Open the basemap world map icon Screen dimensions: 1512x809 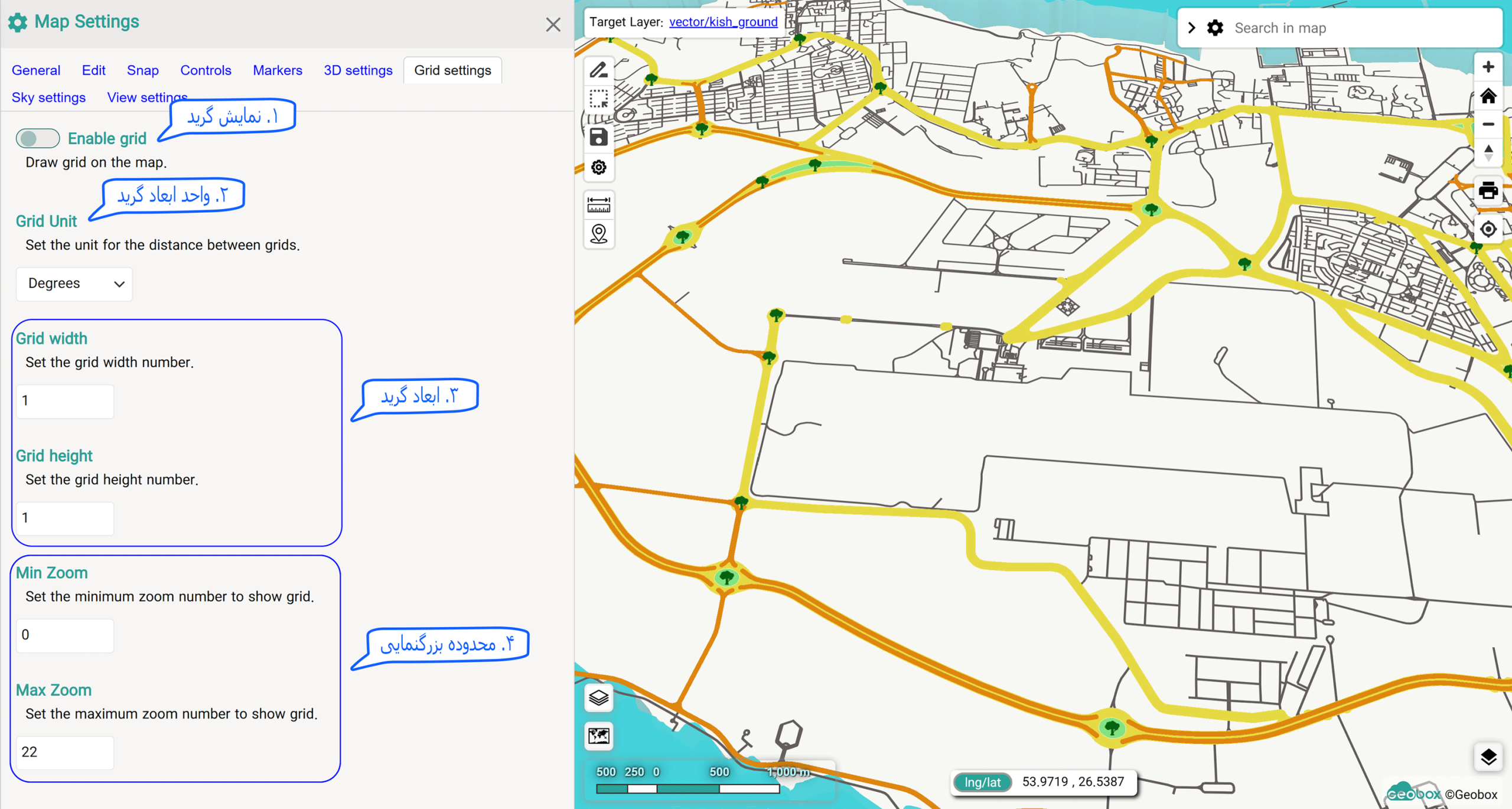pos(598,736)
